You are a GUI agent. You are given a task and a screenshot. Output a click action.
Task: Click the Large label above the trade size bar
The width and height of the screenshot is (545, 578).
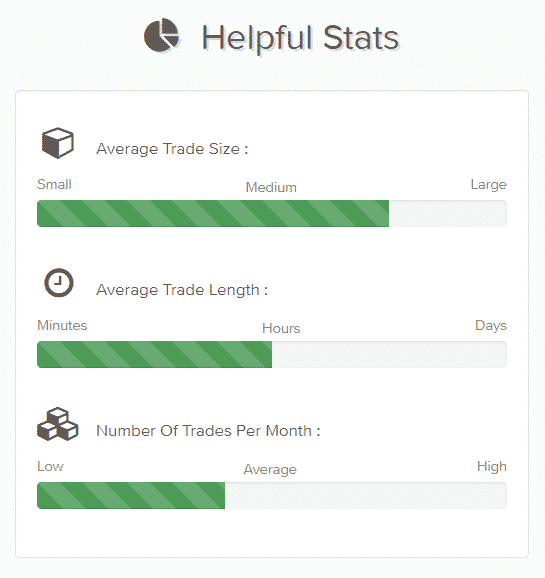489,185
